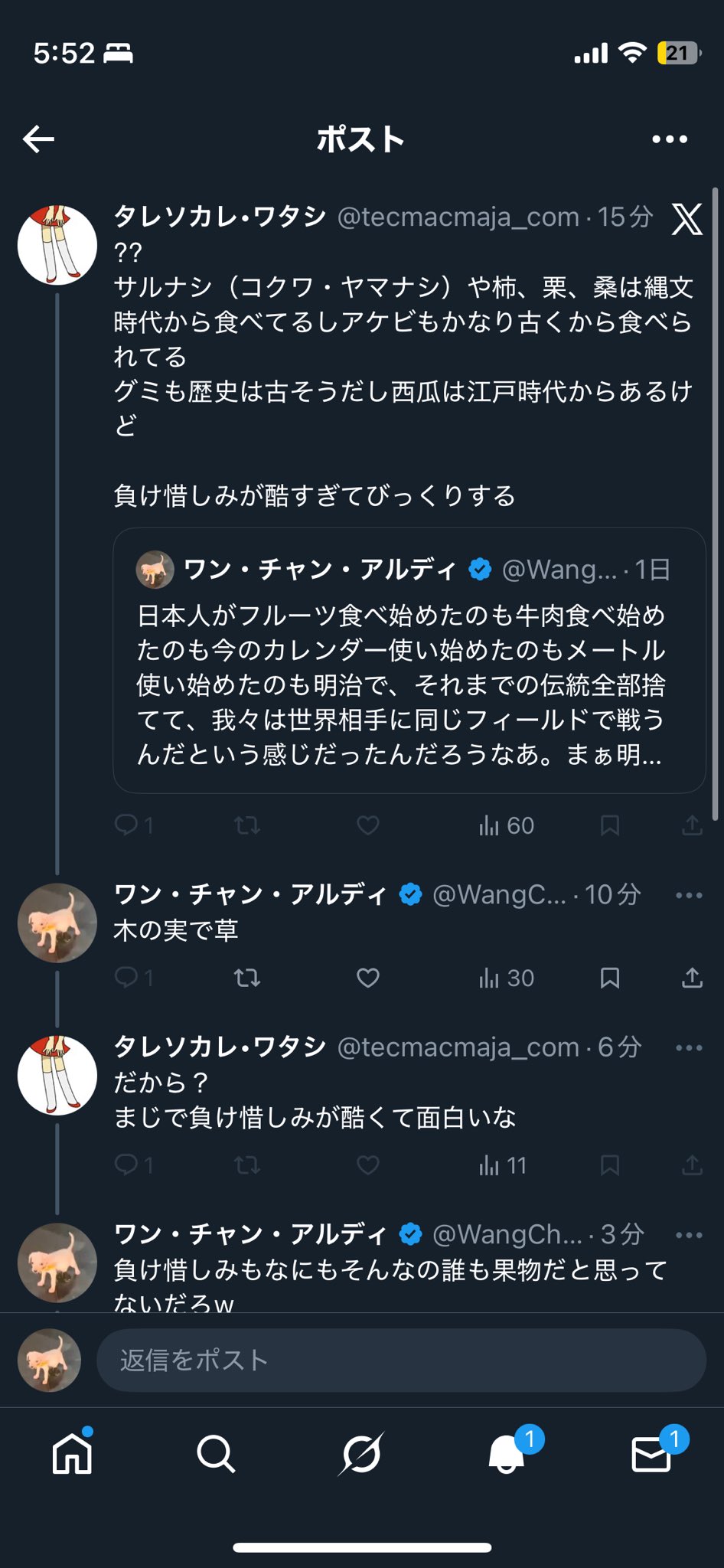Like the 木の実で草 reply
Image resolution: width=724 pixels, height=1568 pixels.
368,978
